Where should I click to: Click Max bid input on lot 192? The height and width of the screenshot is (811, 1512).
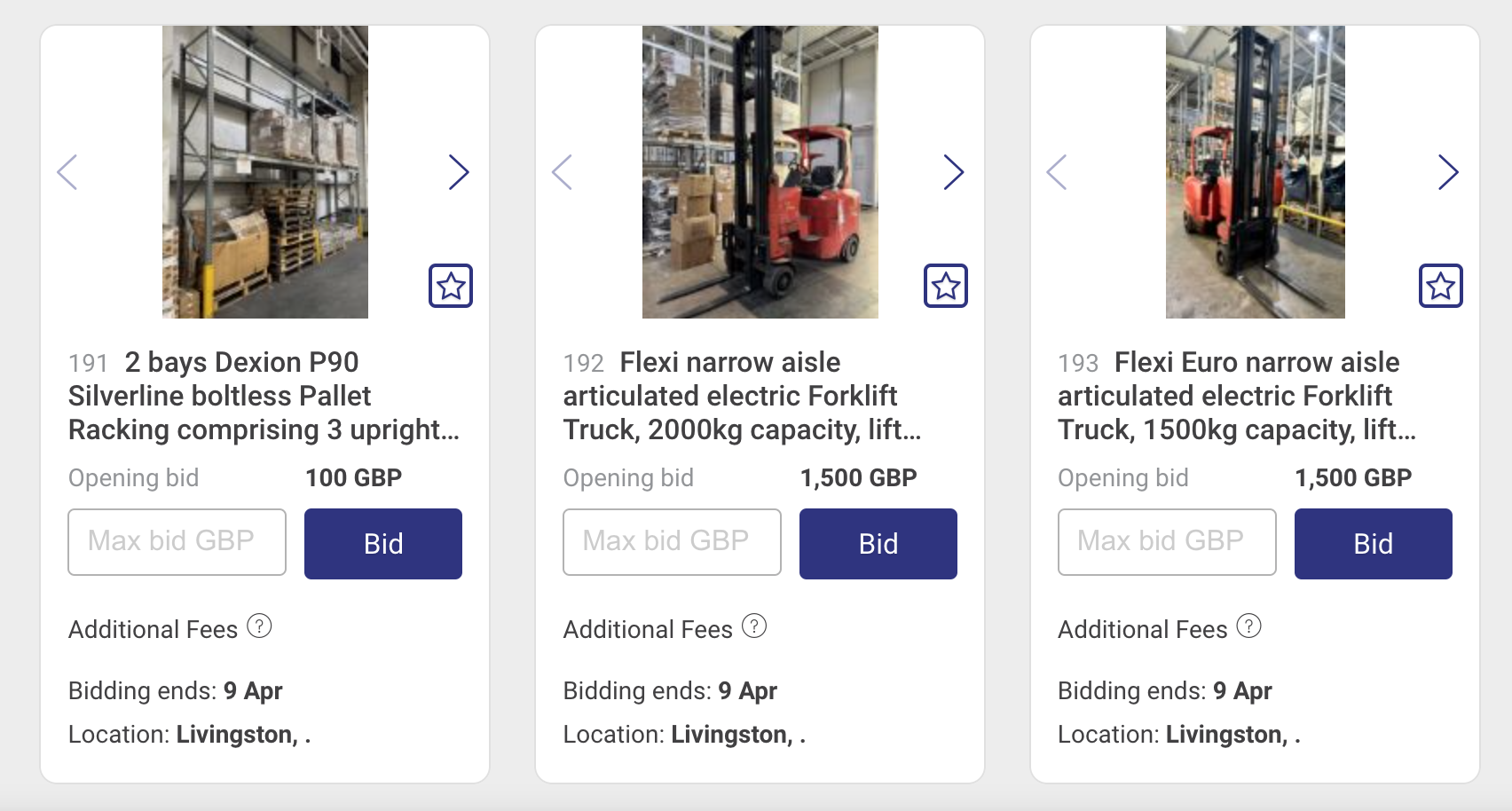672,541
